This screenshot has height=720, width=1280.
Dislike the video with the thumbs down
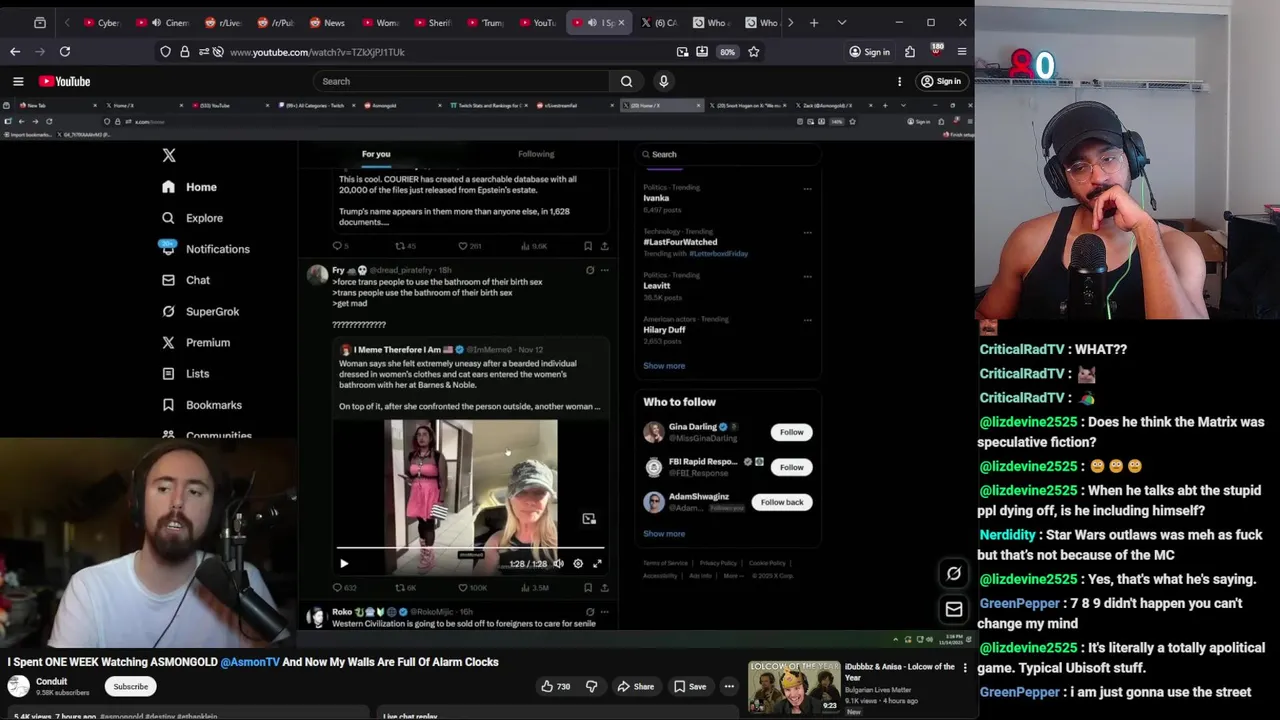(x=591, y=686)
